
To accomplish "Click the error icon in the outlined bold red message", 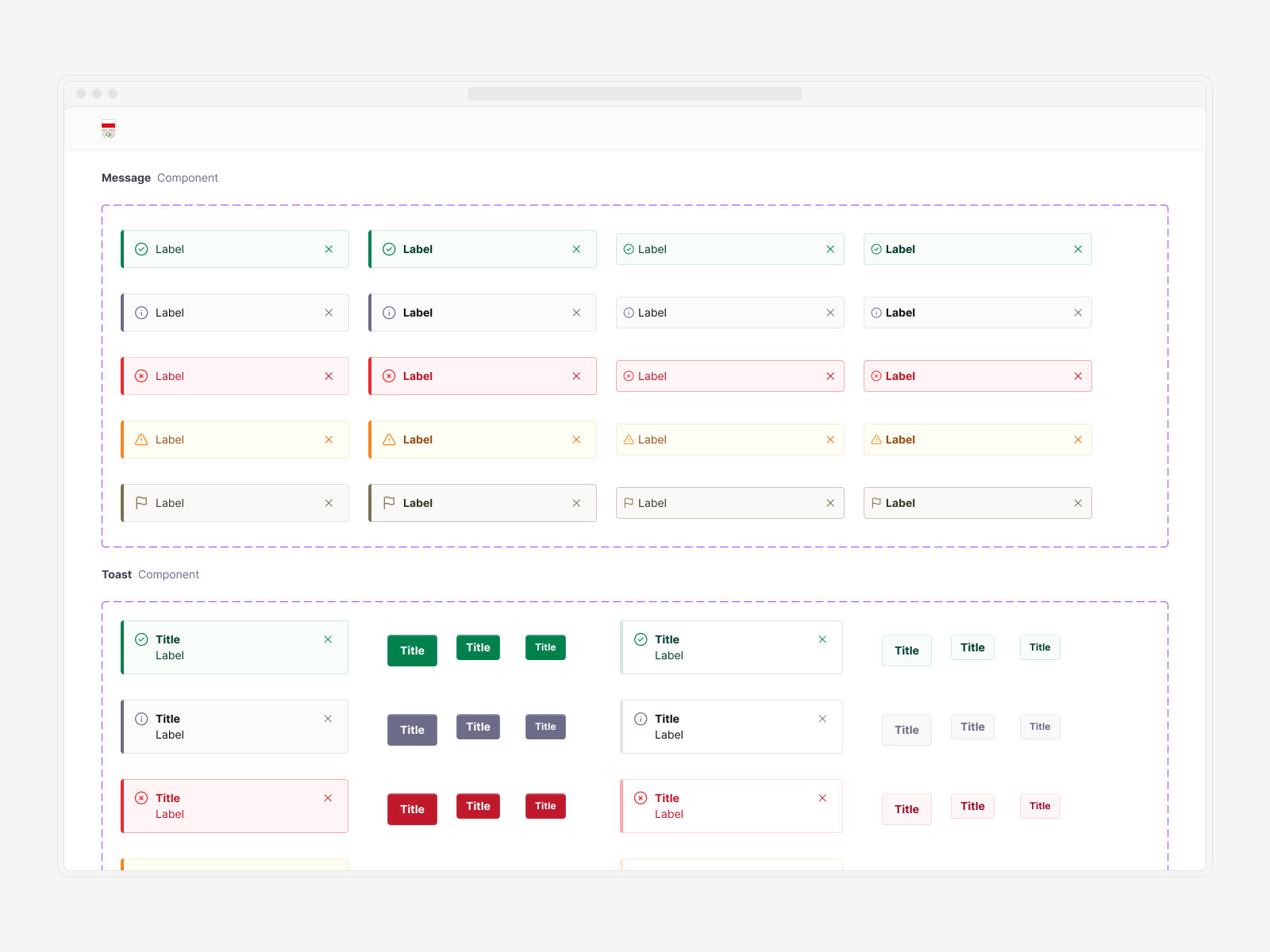I will [x=876, y=376].
